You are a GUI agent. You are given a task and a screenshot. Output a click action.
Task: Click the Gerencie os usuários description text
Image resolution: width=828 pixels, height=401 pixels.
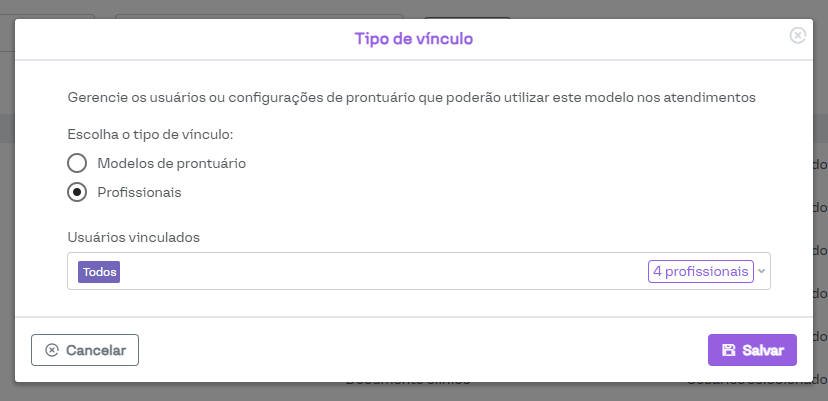click(410, 98)
